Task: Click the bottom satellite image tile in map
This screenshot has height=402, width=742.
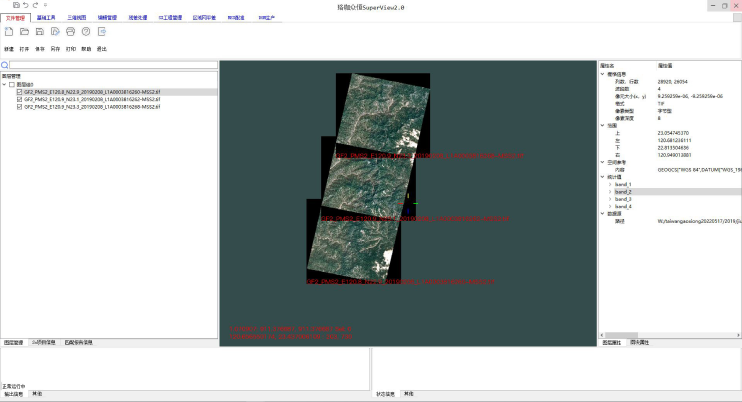Action: coord(353,244)
